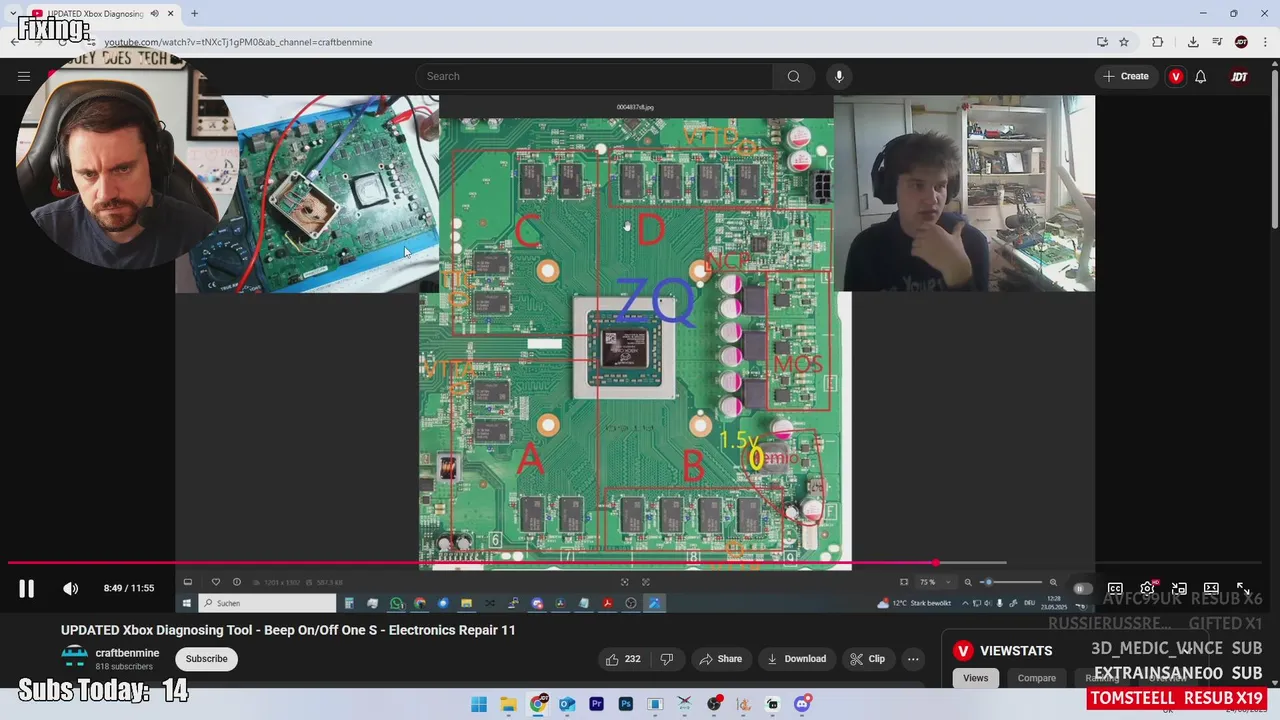The height and width of the screenshot is (720, 1280).
Task: Start voice search with the microphone
Action: [x=839, y=76]
